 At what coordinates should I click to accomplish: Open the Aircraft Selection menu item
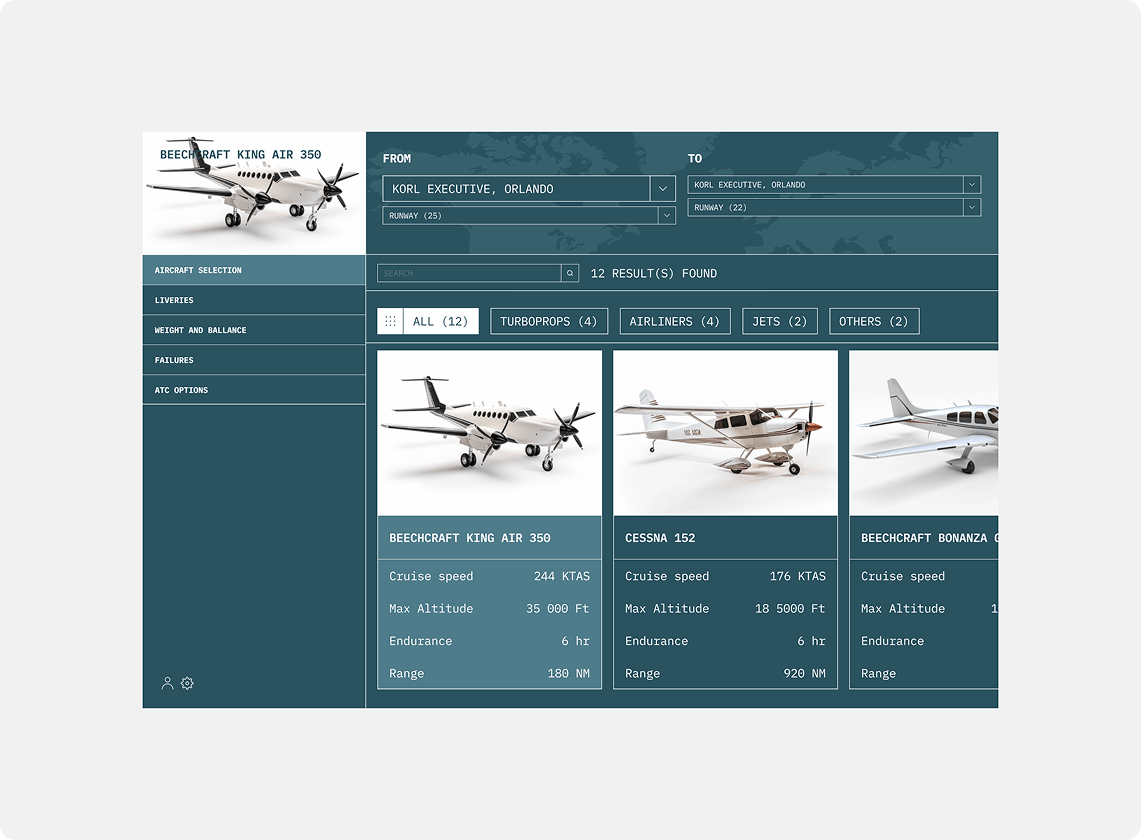tap(254, 270)
